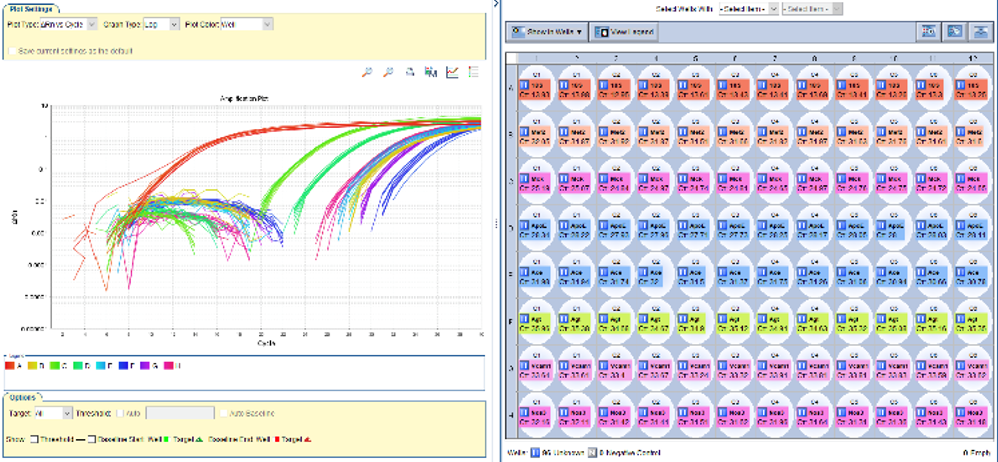Toggle the Show Threshold checkbox
Screen dimensions: 998x462
pos(35,438)
